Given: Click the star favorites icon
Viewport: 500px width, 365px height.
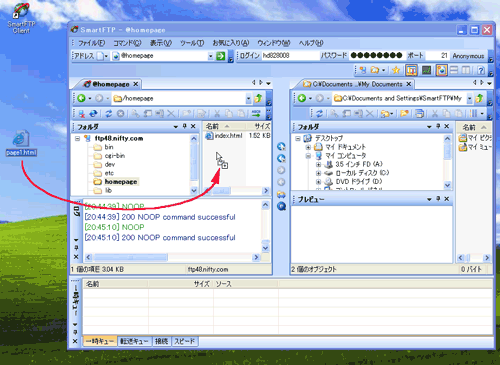Looking at the screenshot, I should point(396,70).
